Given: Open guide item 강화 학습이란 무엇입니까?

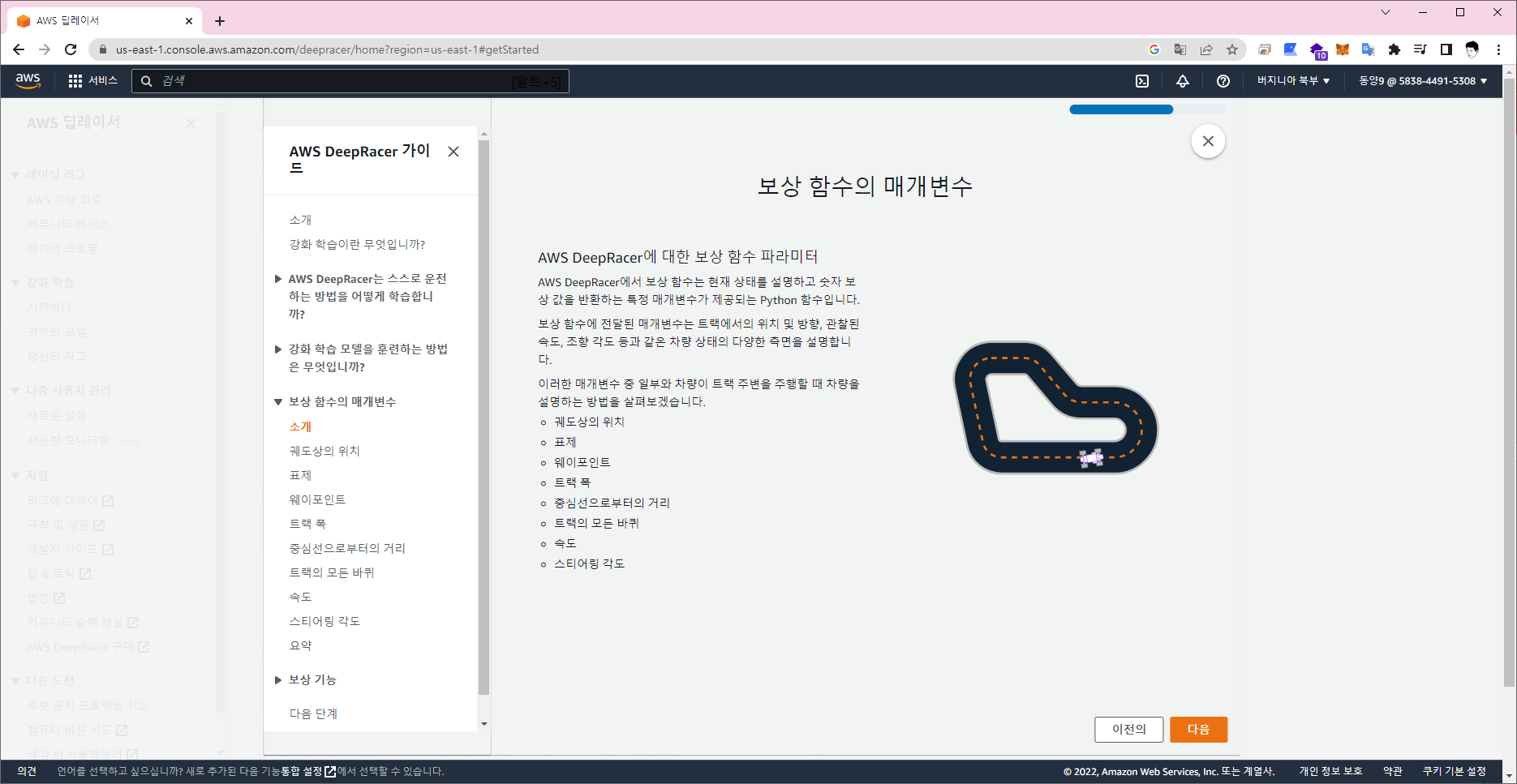Looking at the screenshot, I should (357, 244).
